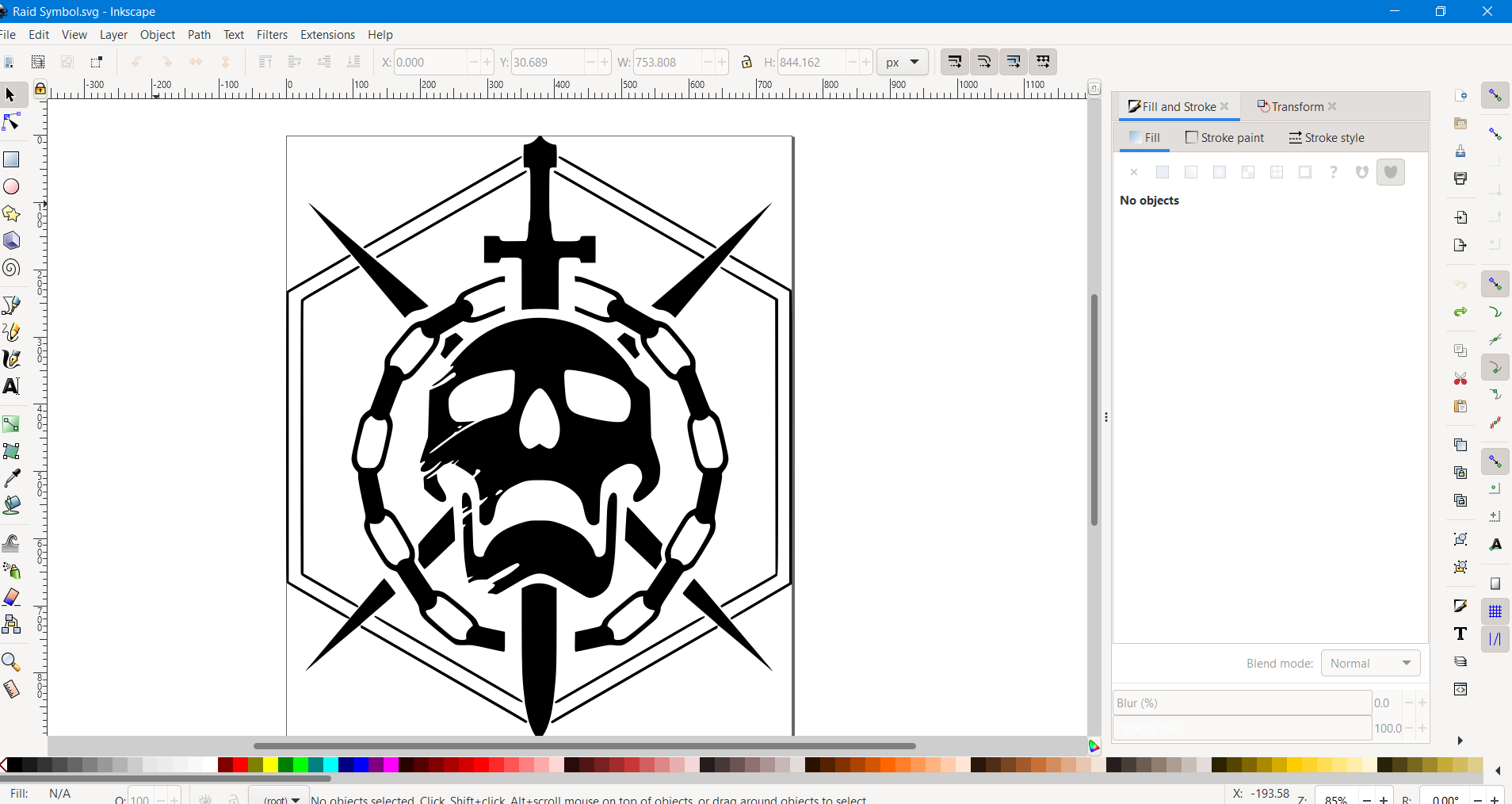Choose the Bezier pen tool
1512x804 pixels.
pos(12,305)
